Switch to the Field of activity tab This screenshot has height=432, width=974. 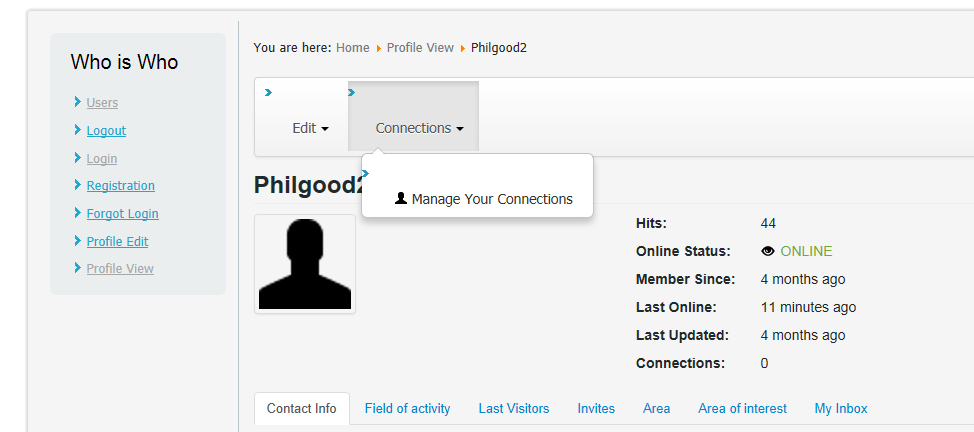[x=407, y=408]
